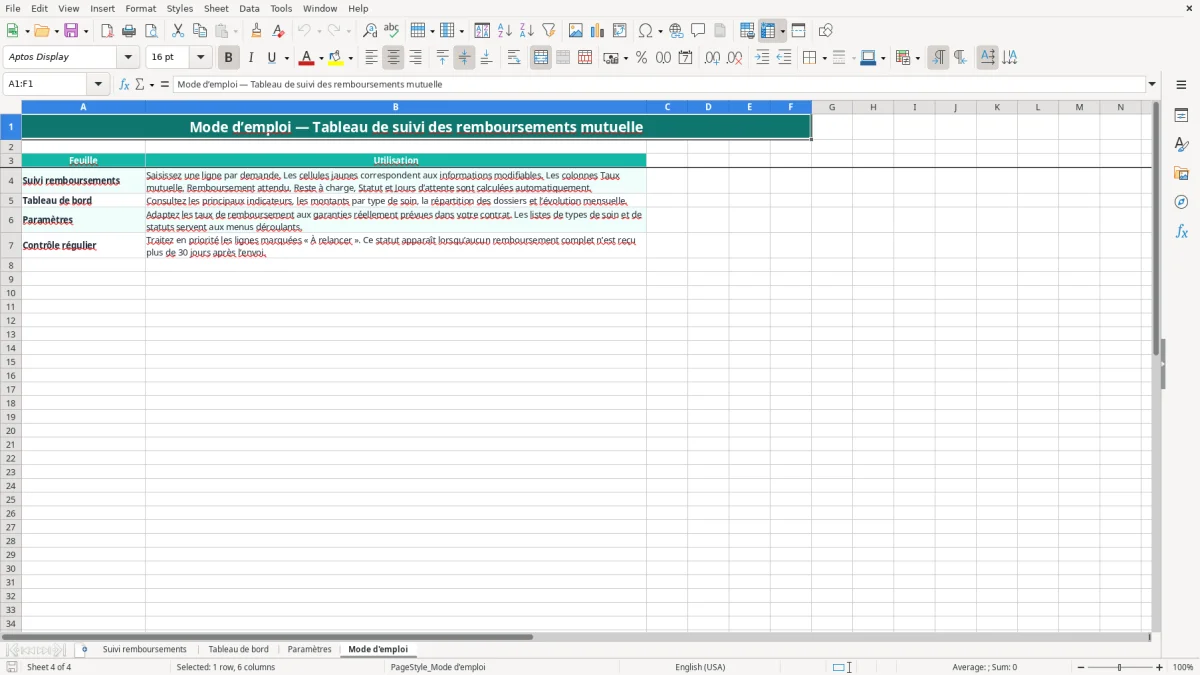Toggle Wrap Text
The width and height of the screenshot is (1200, 675).
pyautogui.click(x=514, y=58)
